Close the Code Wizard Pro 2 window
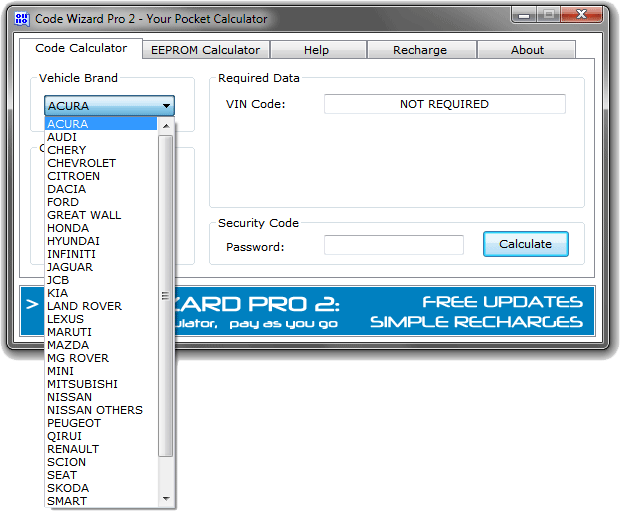620x511 pixels. (x=581, y=15)
